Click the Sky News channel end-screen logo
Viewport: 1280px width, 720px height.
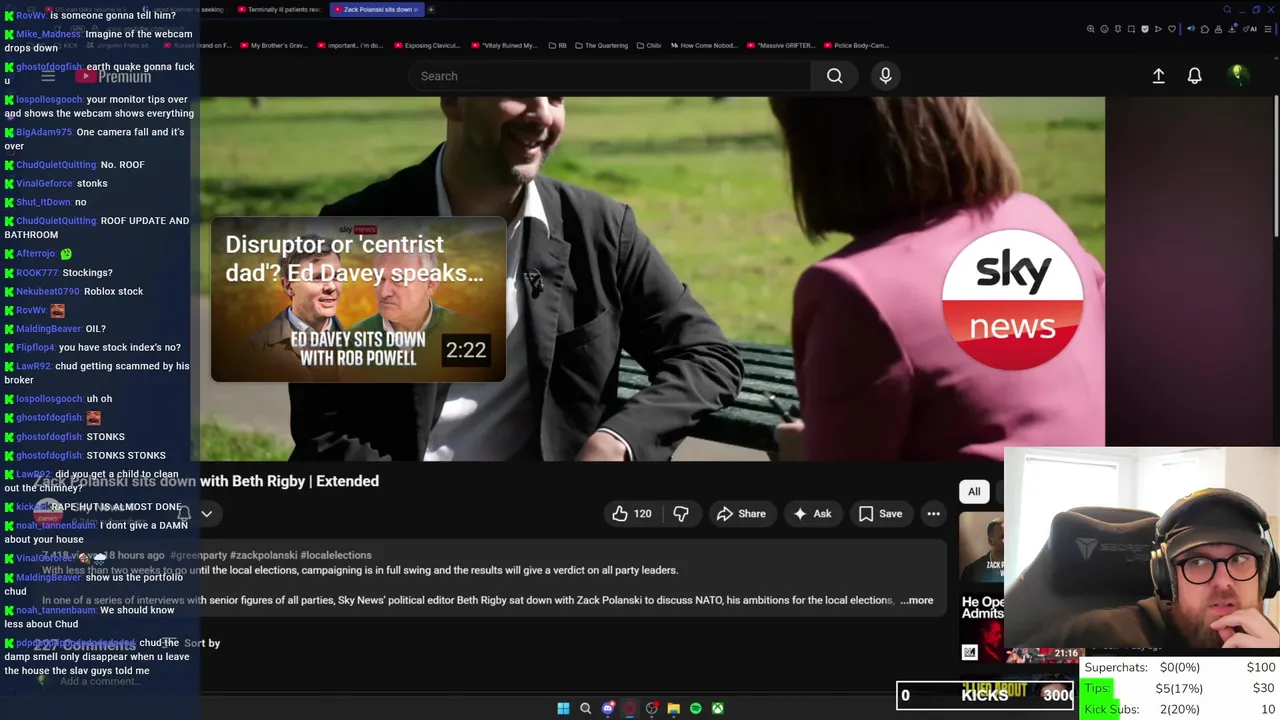pyautogui.click(x=1012, y=299)
